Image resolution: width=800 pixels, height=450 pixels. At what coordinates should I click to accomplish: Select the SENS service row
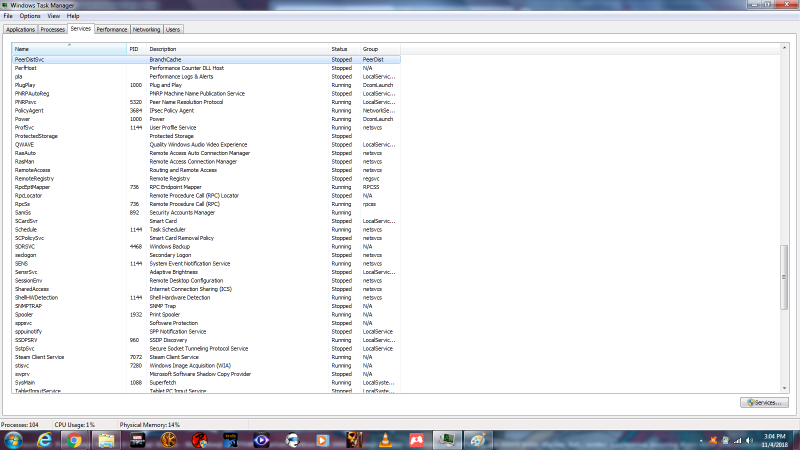point(206,264)
